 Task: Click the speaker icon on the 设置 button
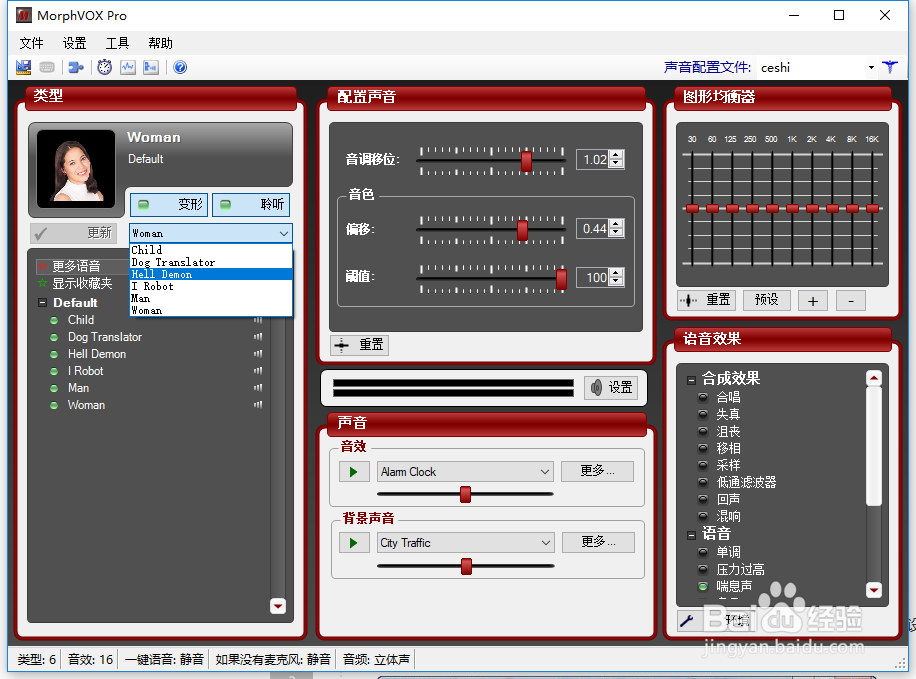point(596,387)
